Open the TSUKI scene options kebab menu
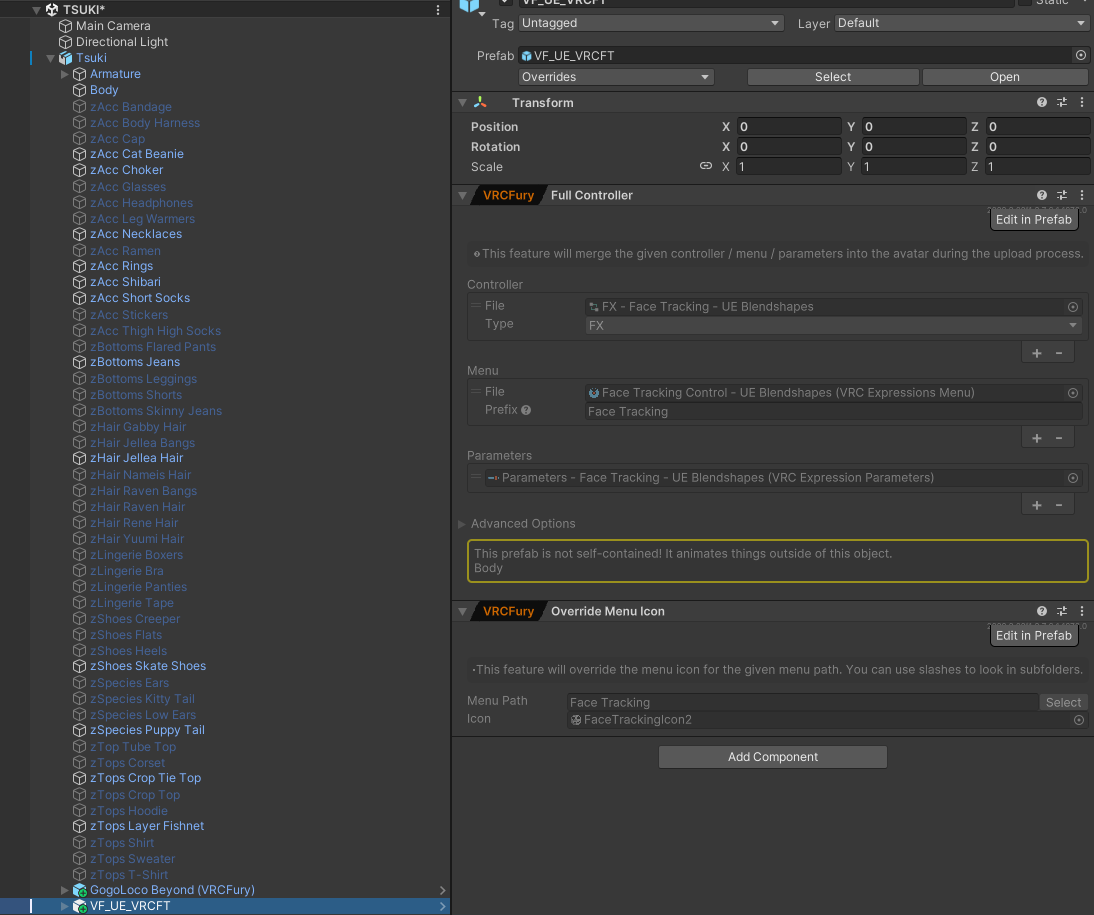This screenshot has height=915, width=1094. 437,10
